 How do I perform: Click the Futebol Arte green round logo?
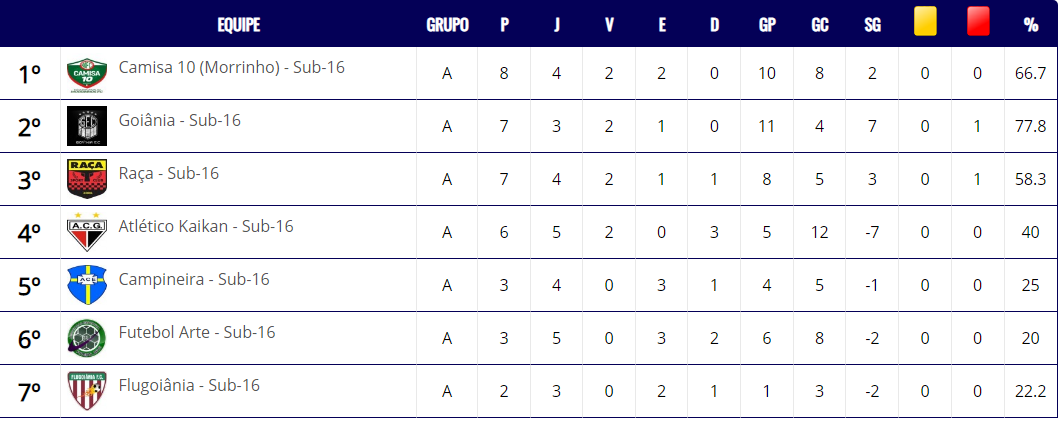pos(87,338)
